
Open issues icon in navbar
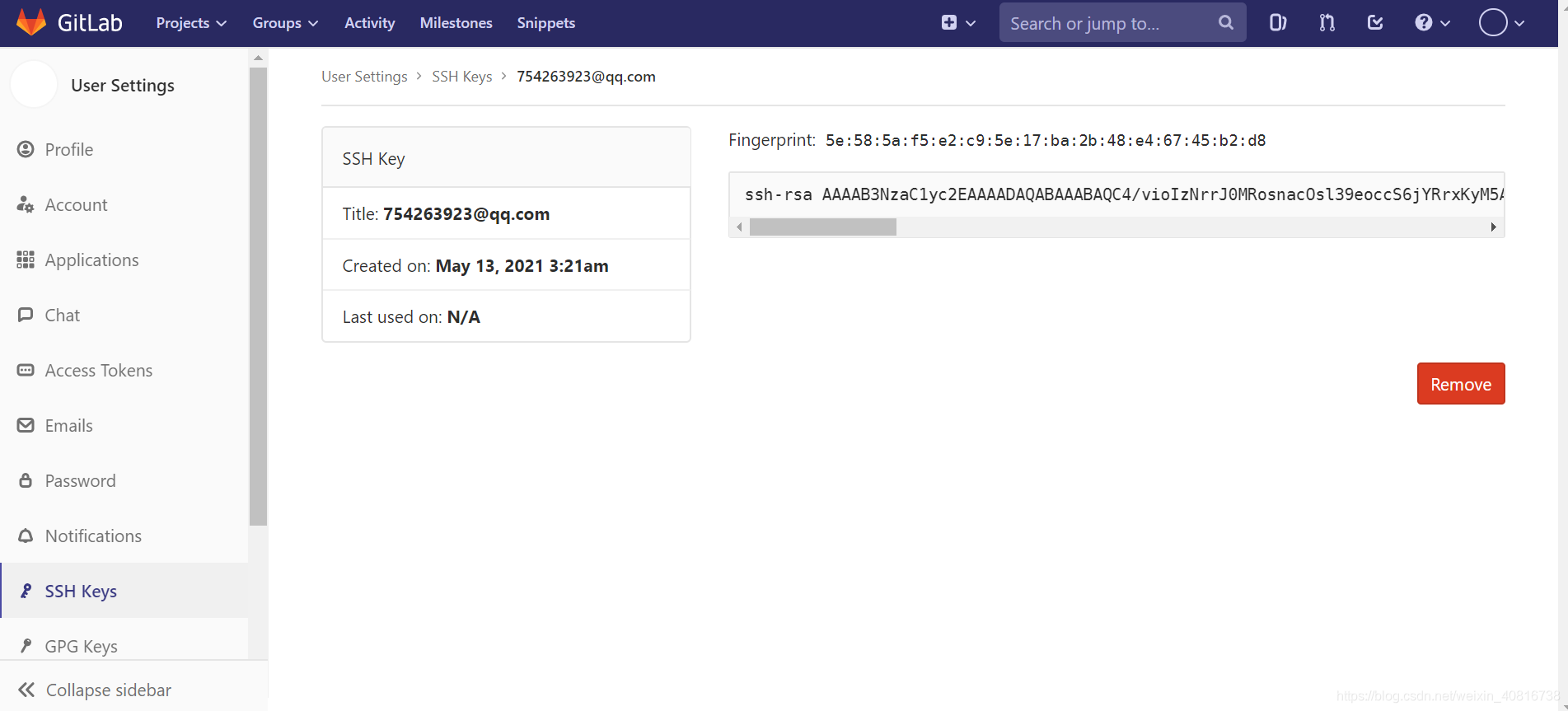tap(1278, 23)
